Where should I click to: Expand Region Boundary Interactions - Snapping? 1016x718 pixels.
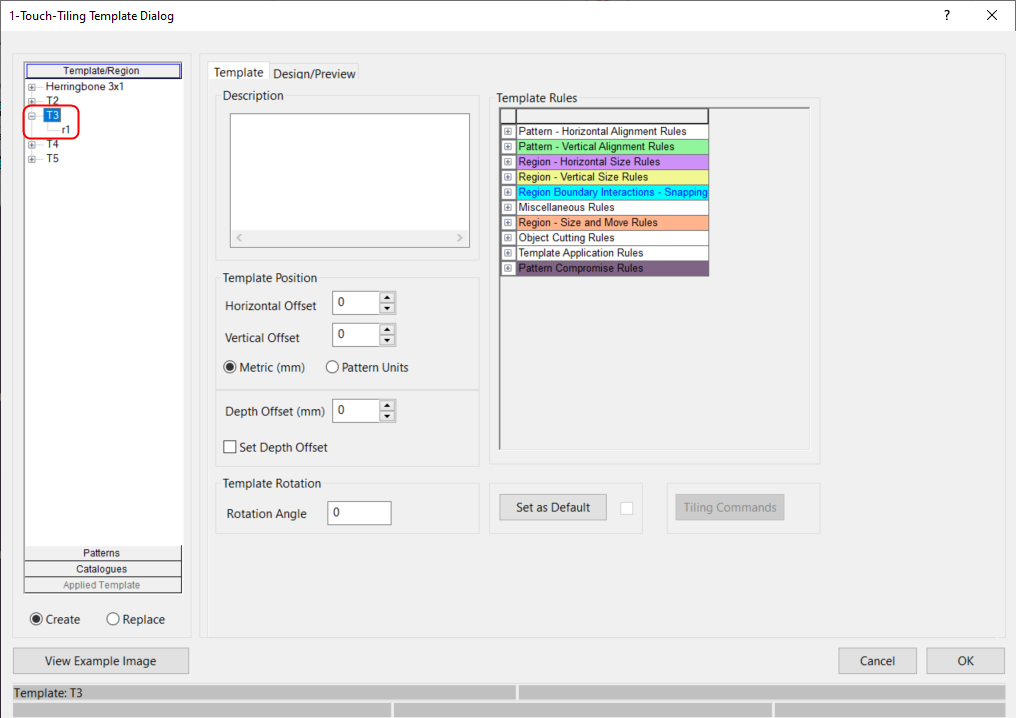click(x=508, y=192)
